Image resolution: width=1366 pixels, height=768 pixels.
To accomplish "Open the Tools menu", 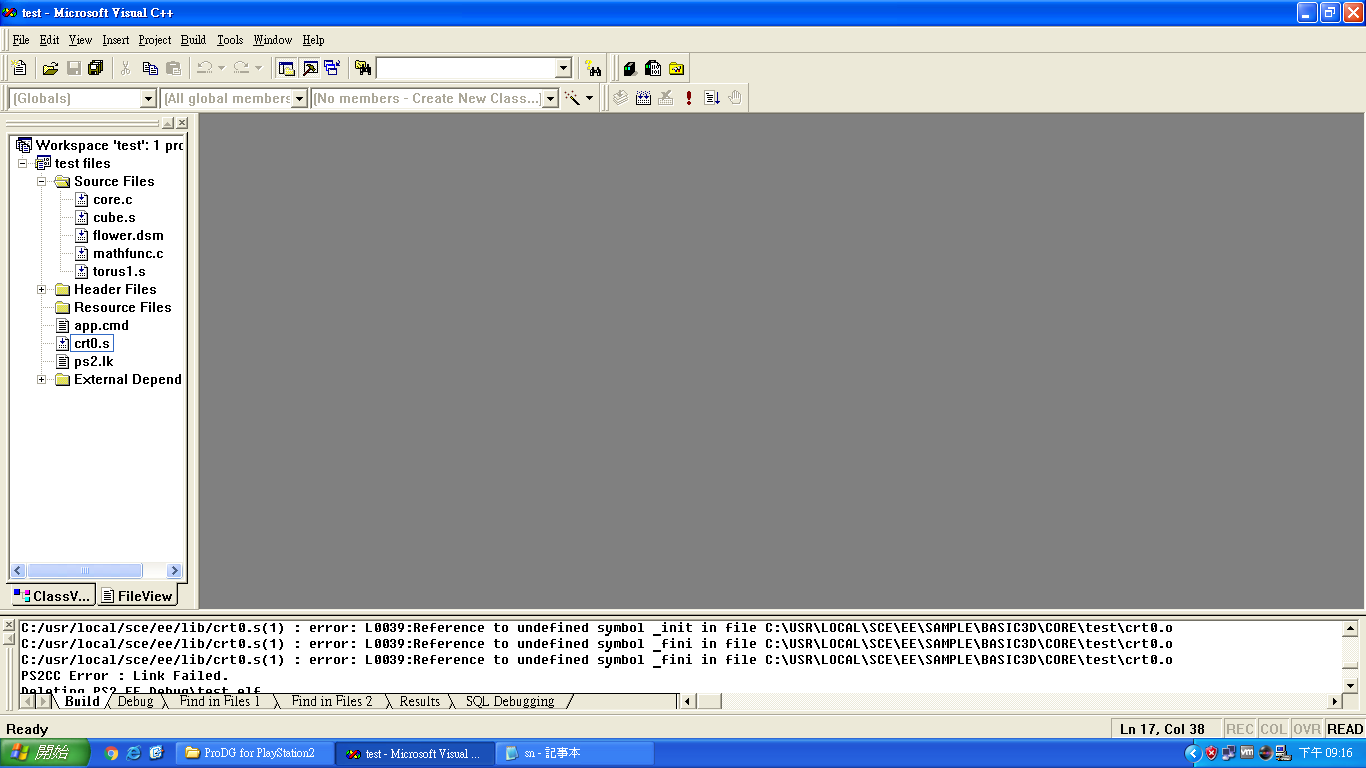I will click(x=230, y=40).
